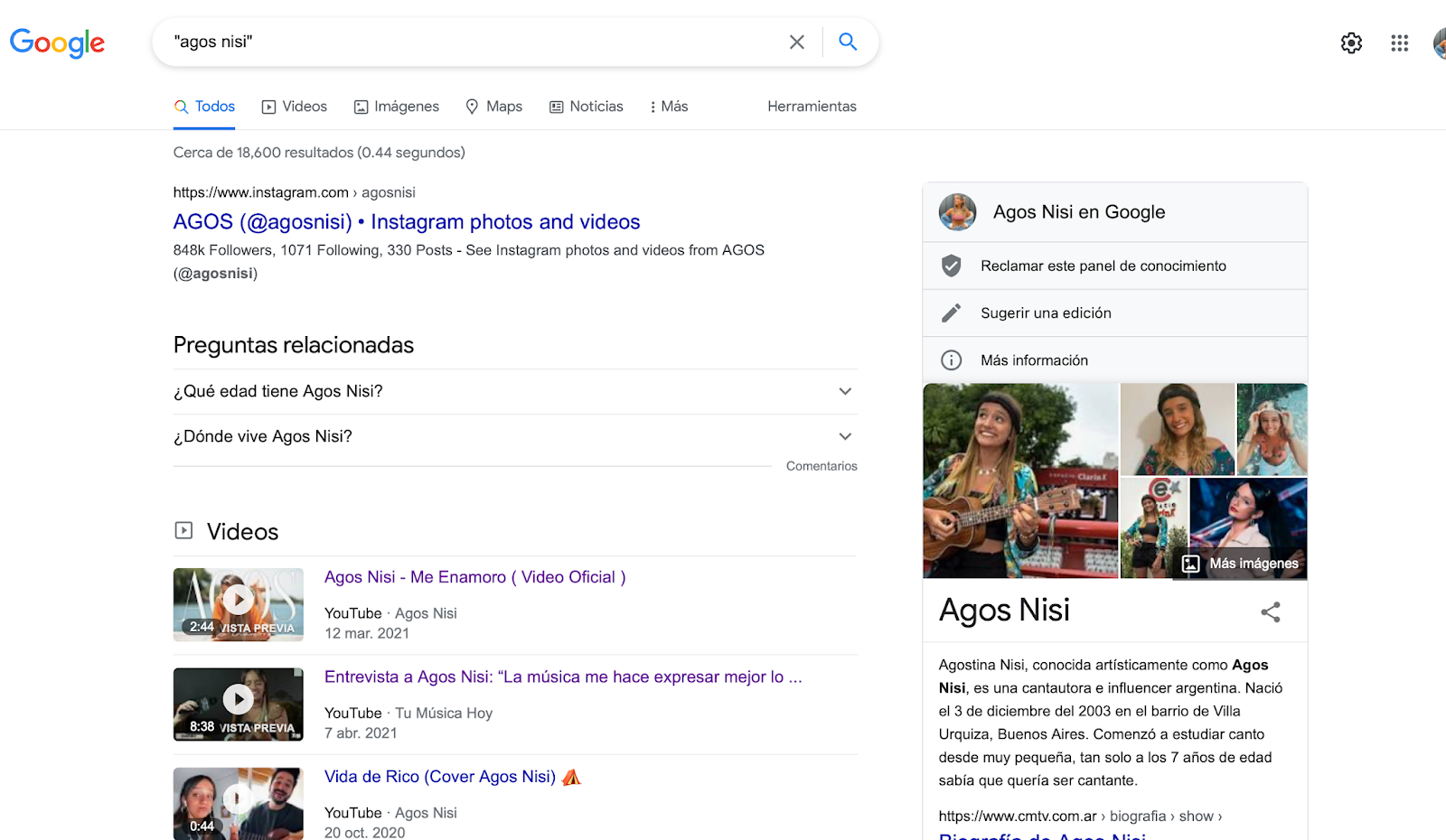Image resolution: width=1446 pixels, height=840 pixels.
Task: Open the large ukulele photo of Agos Nisi
Action: pos(1020,481)
